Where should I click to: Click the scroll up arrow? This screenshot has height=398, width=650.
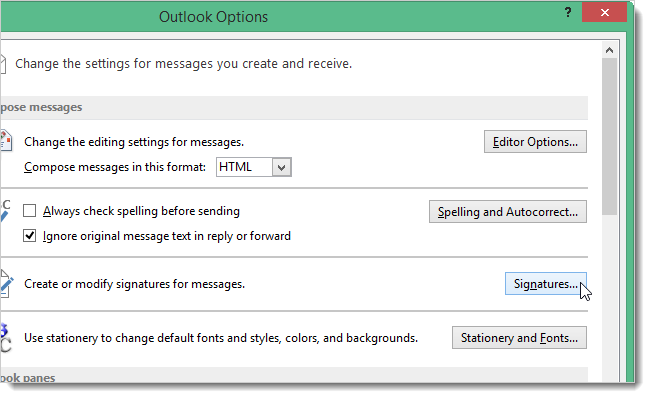click(609, 50)
